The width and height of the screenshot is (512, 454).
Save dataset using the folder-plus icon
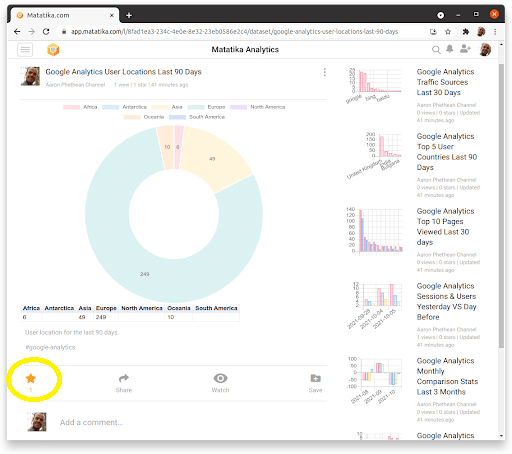click(x=315, y=378)
